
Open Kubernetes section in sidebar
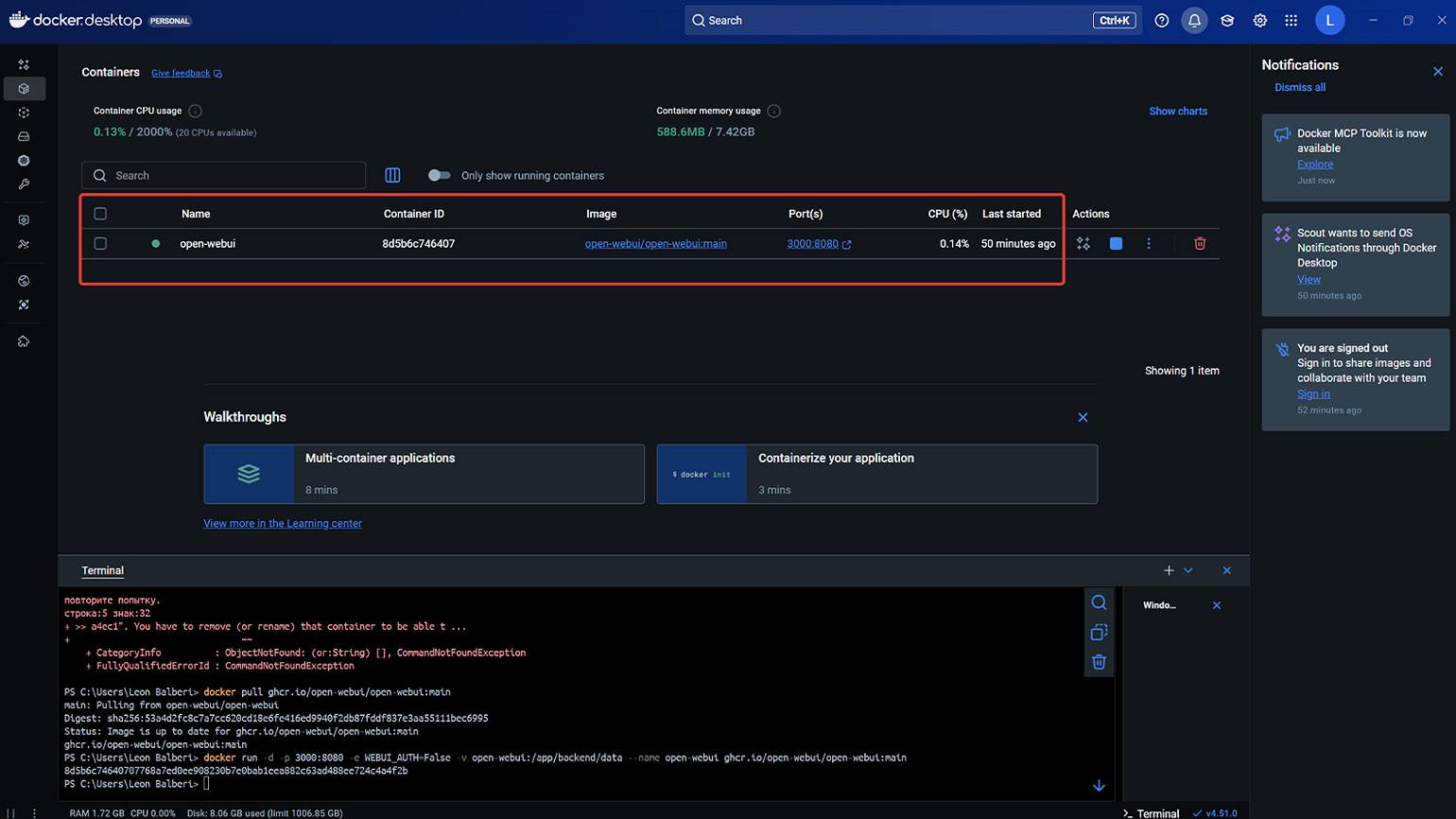click(x=24, y=161)
